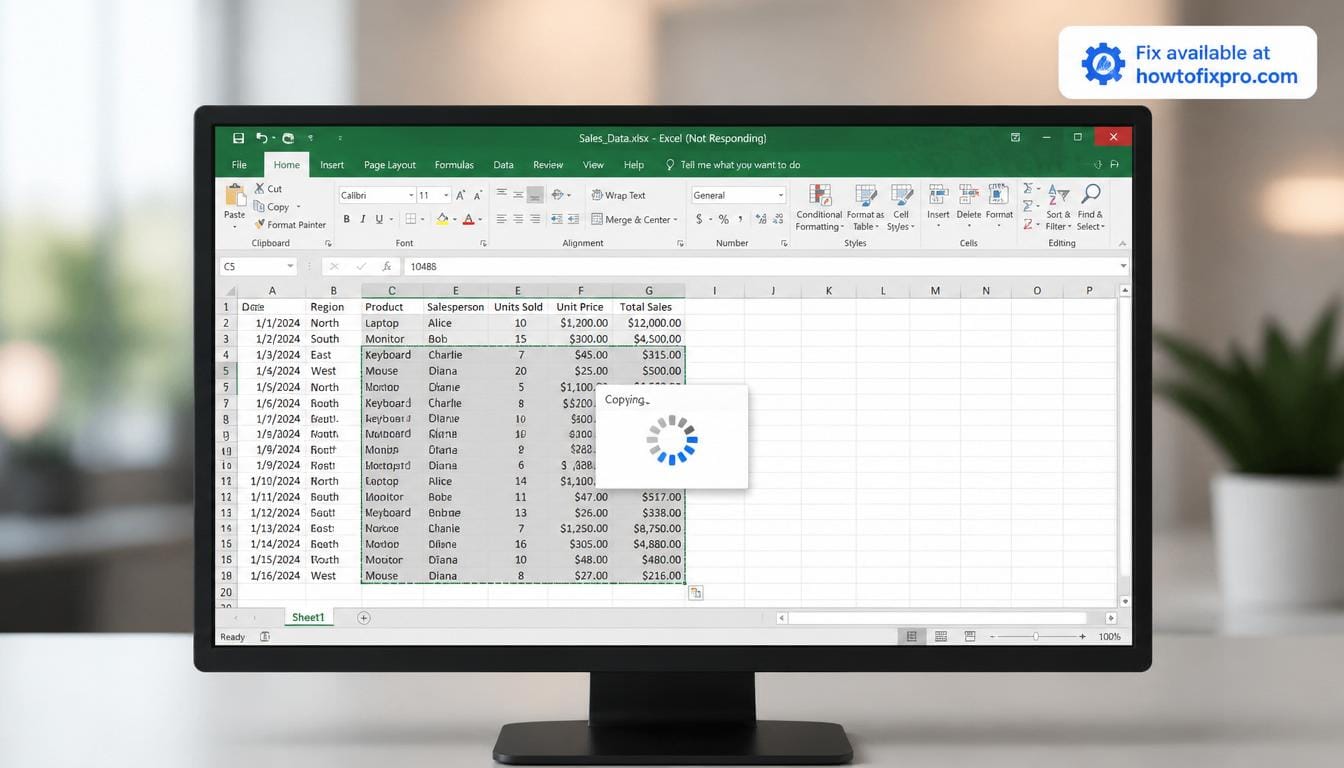This screenshot has width=1344, height=768.
Task: Open the File menu
Action: [239, 165]
